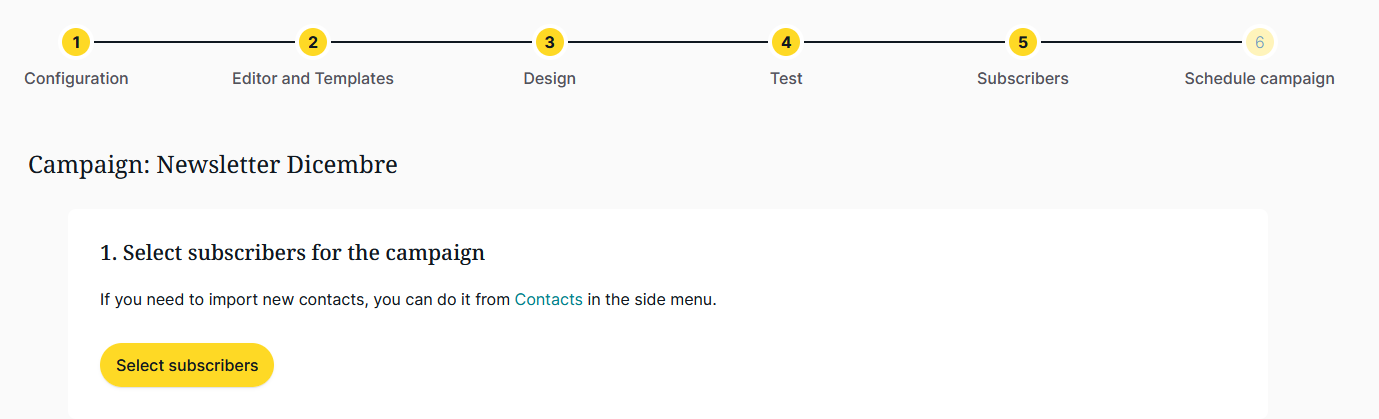Screen dimensions: 1379x419
Task: Go to the step 4 circle
Action: click(x=786, y=42)
